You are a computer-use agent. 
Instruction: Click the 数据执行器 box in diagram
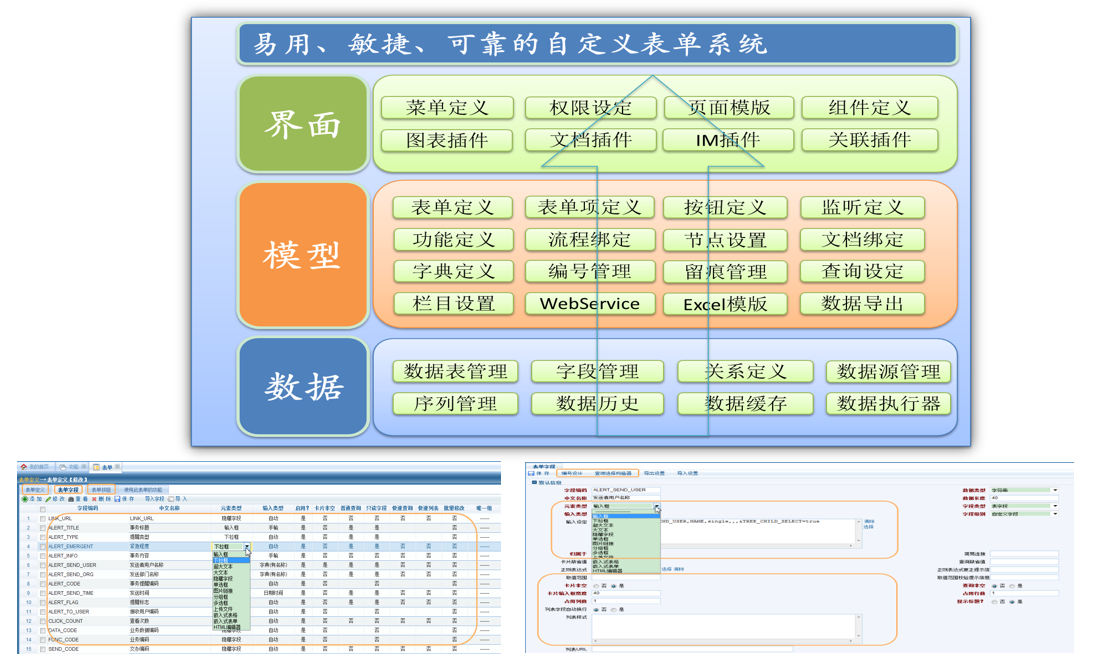[888, 403]
